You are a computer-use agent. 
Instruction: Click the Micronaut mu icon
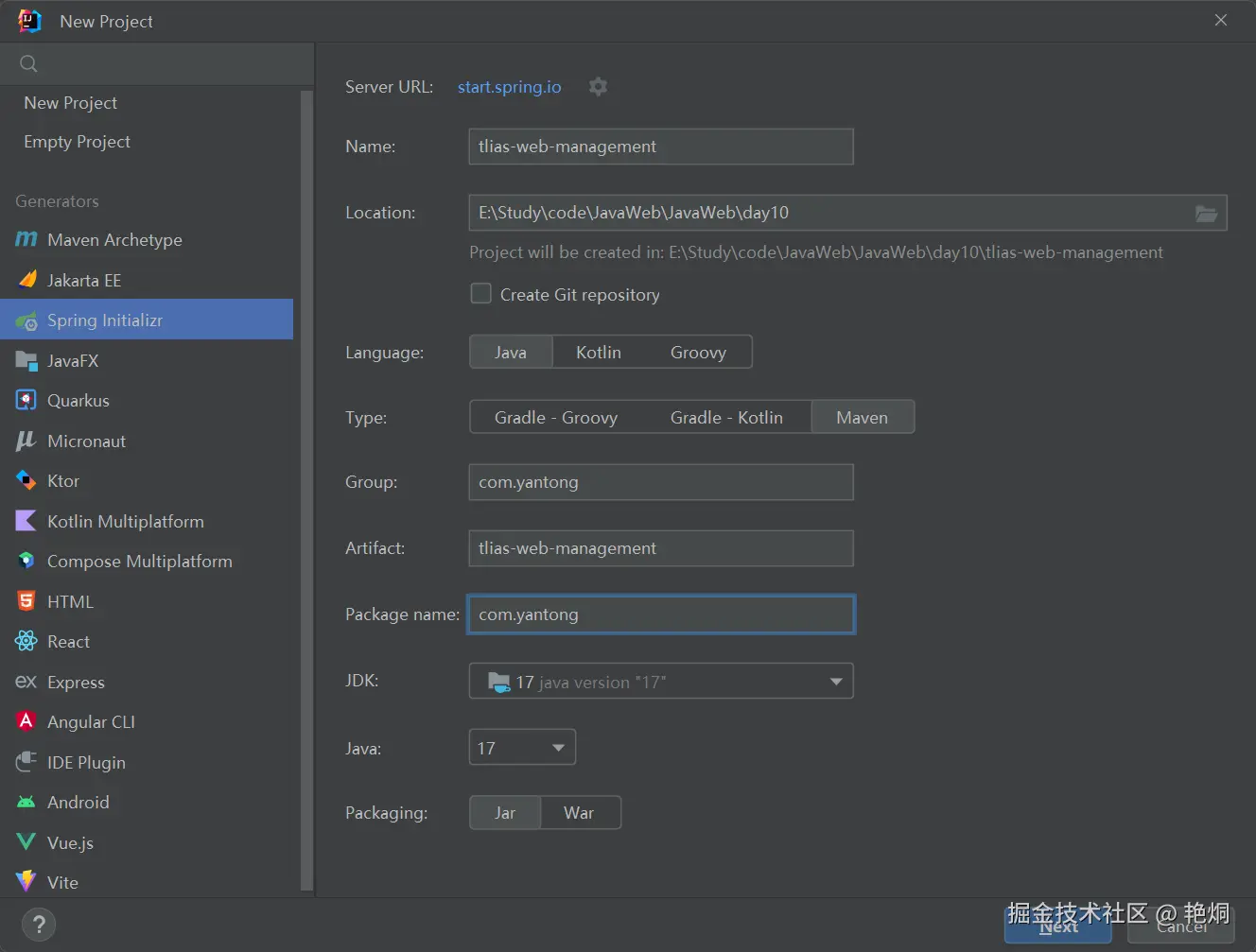pyautogui.click(x=26, y=441)
